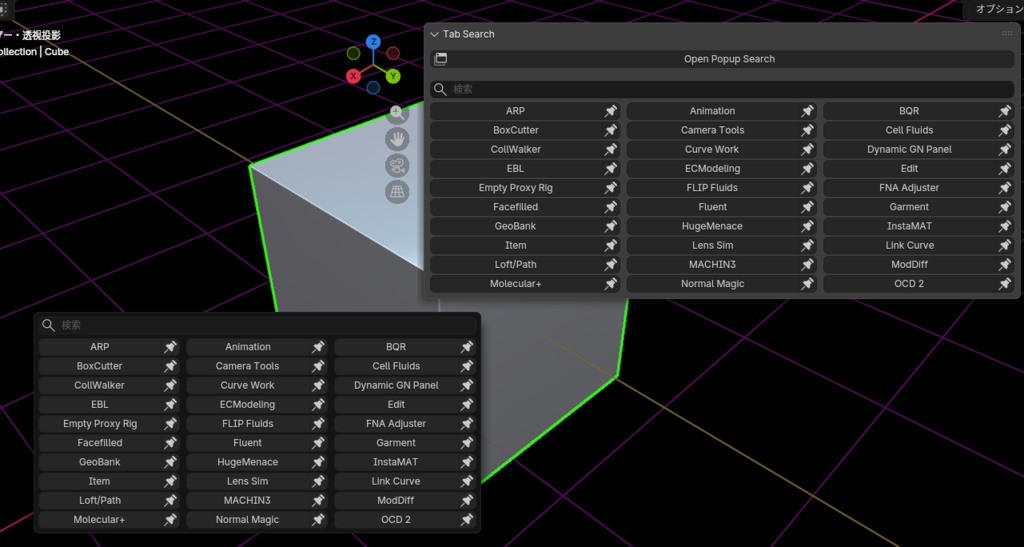
Task: Pin Camera Tools in Tab Search panel
Action: 807,130
